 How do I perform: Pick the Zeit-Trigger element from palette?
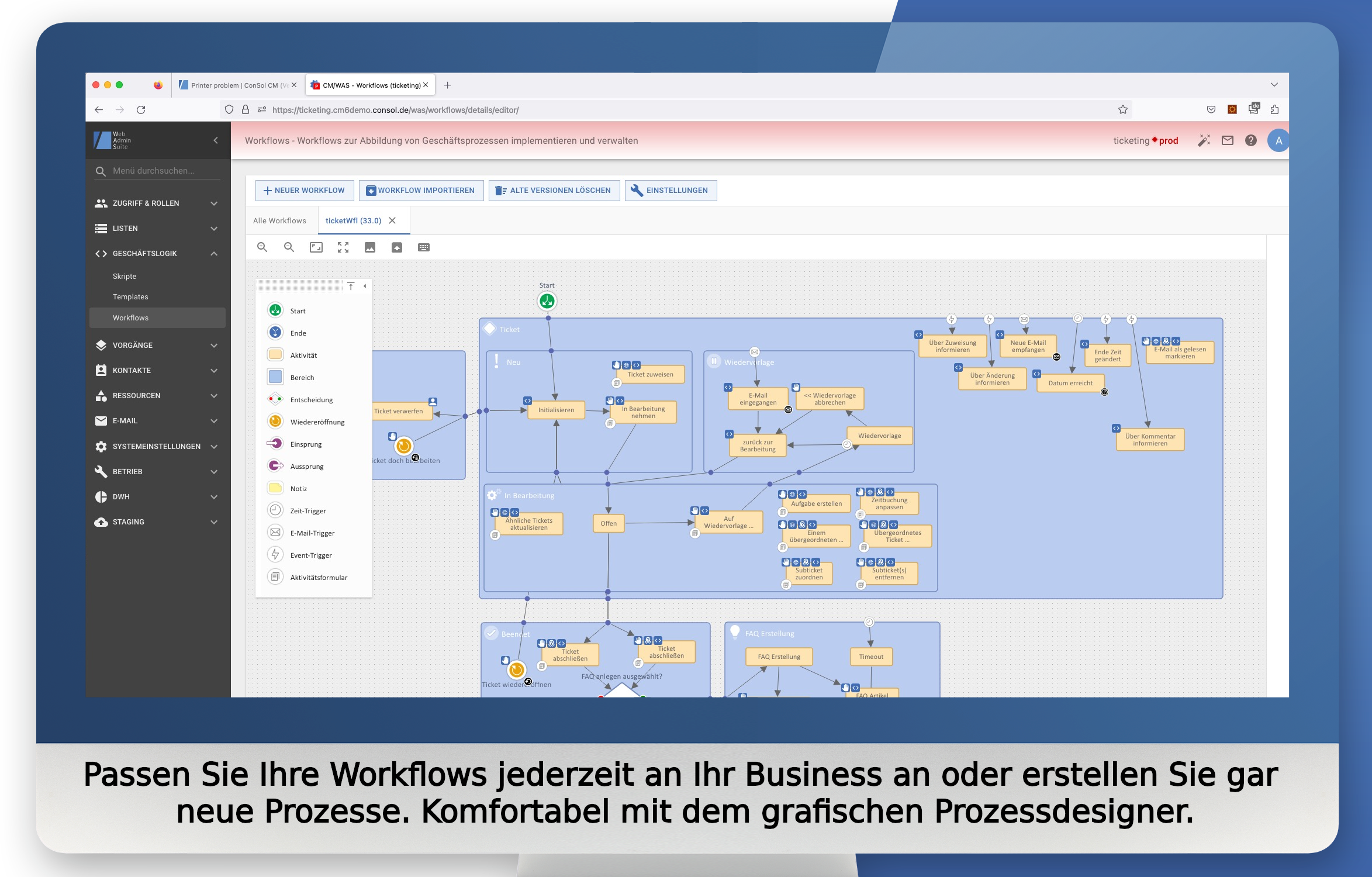pyautogui.click(x=307, y=511)
